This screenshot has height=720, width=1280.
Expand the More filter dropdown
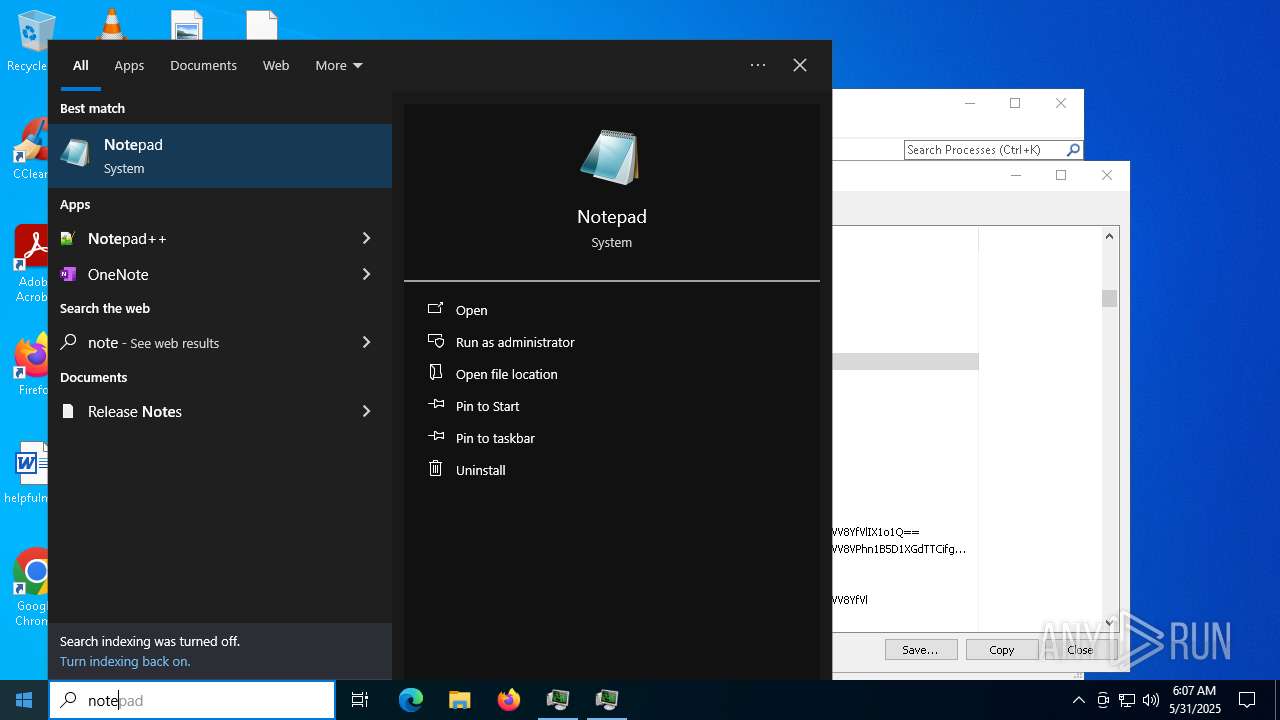(339, 65)
